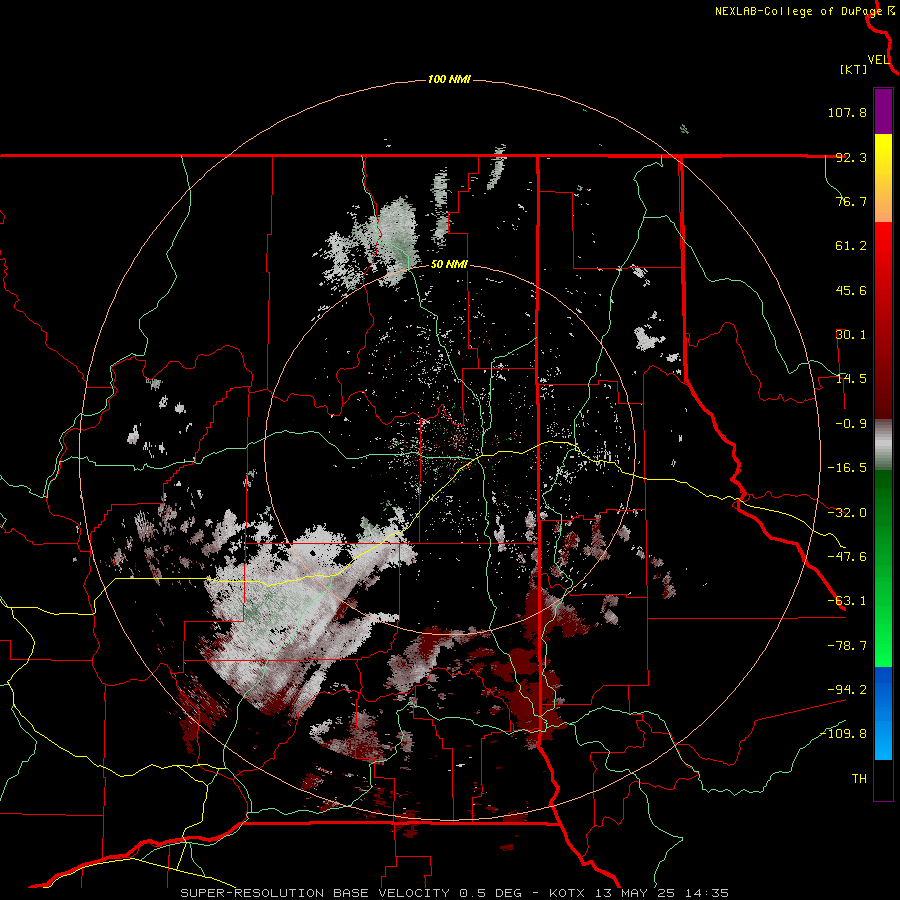The height and width of the screenshot is (900, 900).
Task: Click the VEL legend title
Action: (x=878, y=60)
